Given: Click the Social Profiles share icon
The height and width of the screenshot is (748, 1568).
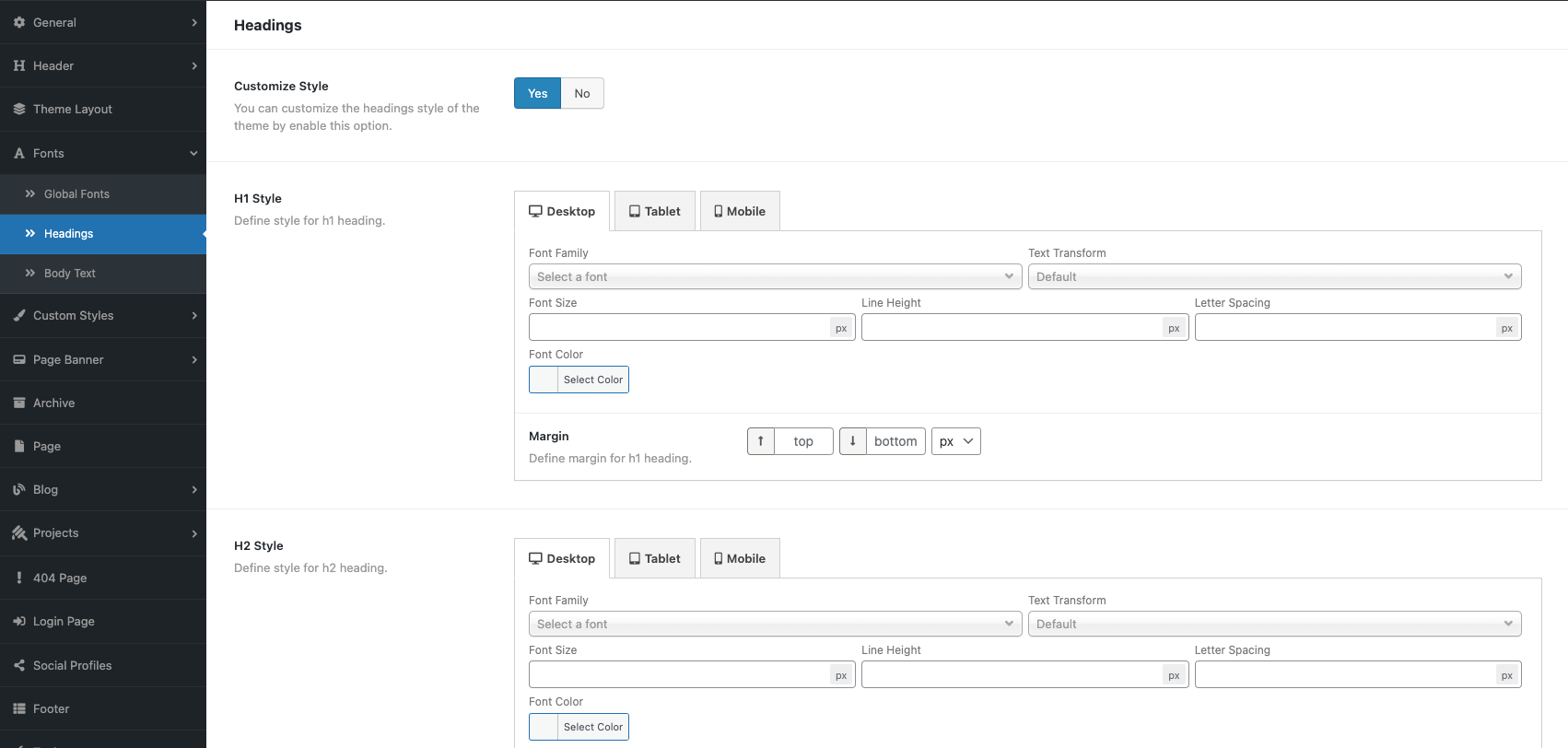Looking at the screenshot, I should [19, 665].
